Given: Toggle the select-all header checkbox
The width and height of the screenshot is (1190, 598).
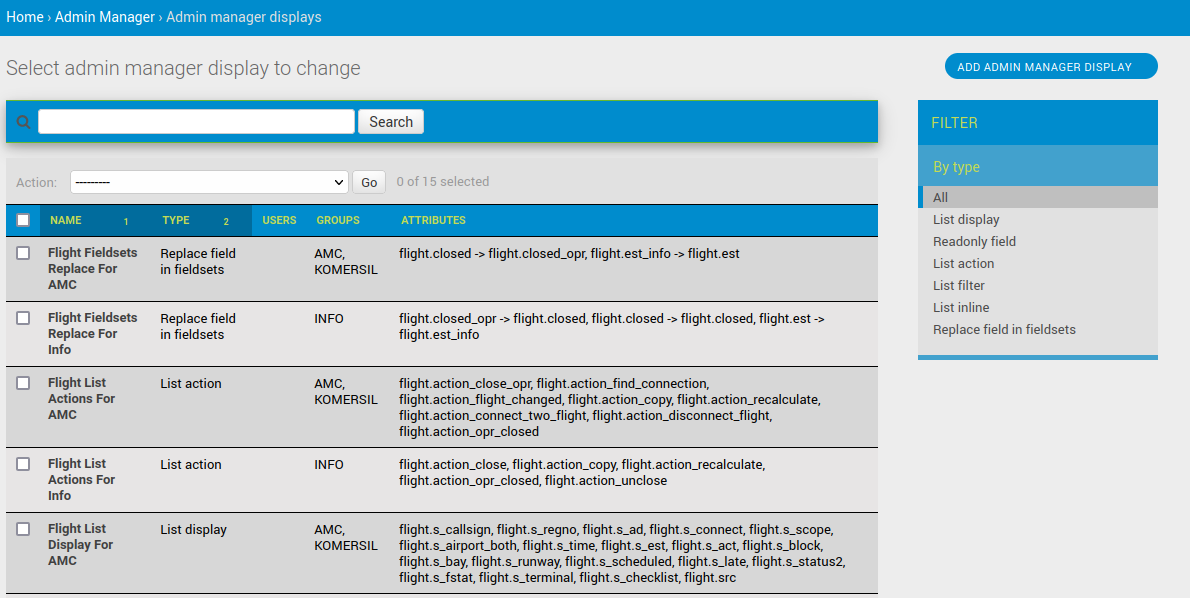Looking at the screenshot, I should point(23,220).
